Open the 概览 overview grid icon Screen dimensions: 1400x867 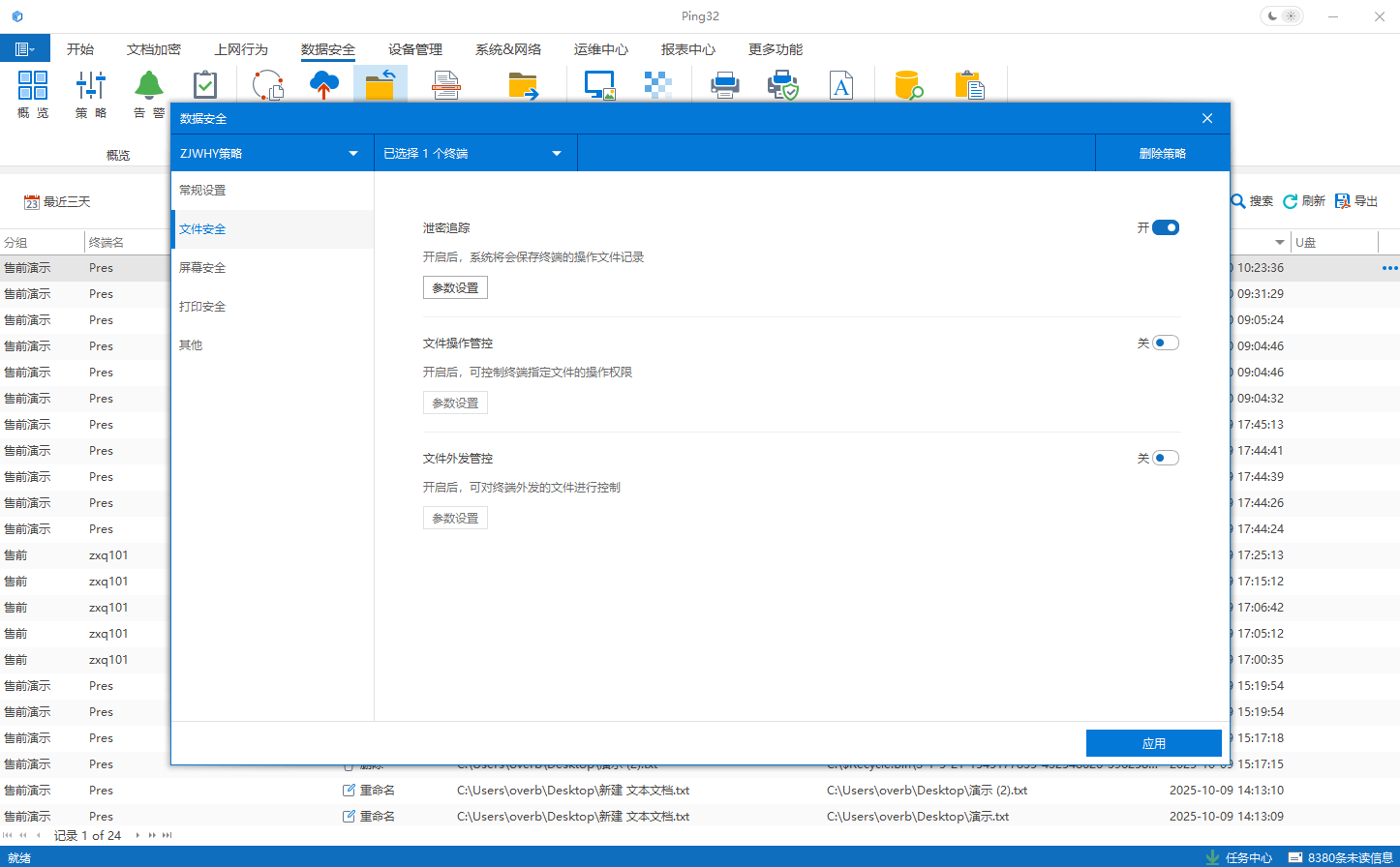[x=33, y=86]
